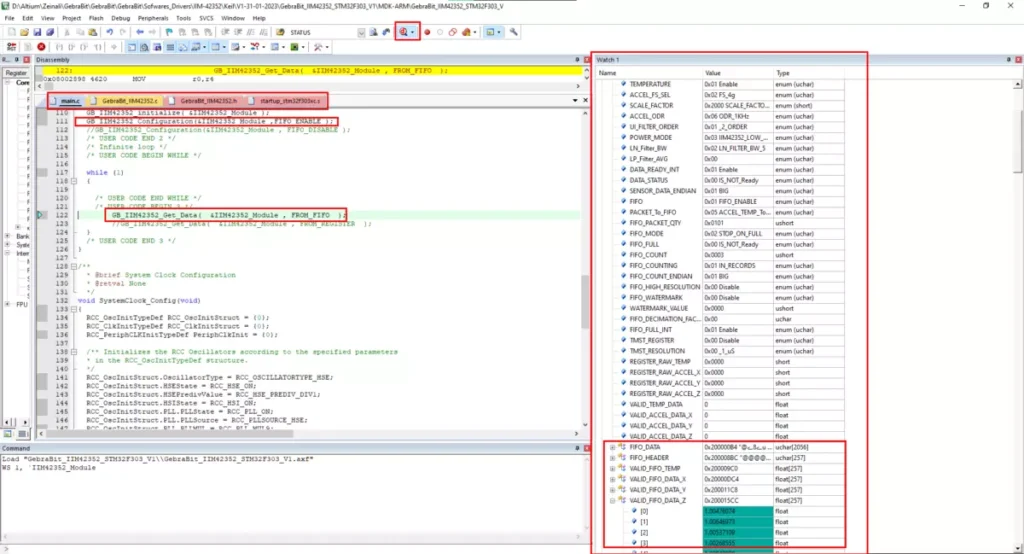
Task: Click the Watch 1 vertical scrollbar
Action: click(1017, 316)
